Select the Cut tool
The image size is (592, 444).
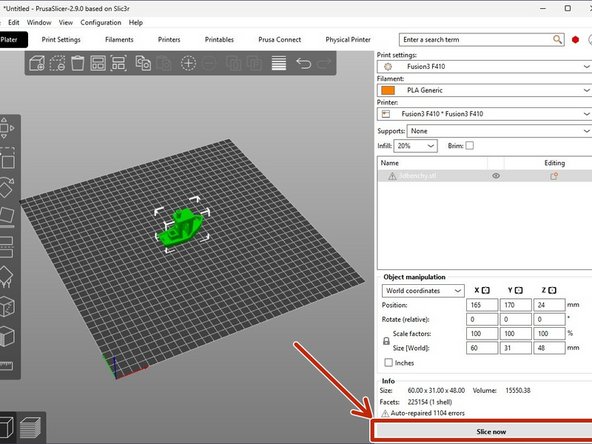[x=6, y=247]
